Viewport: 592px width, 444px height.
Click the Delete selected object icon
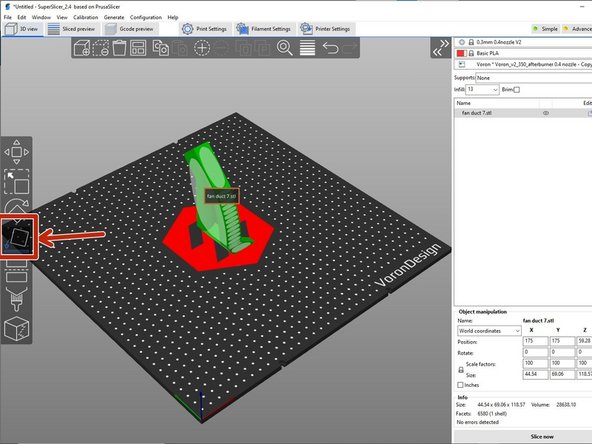(100, 48)
